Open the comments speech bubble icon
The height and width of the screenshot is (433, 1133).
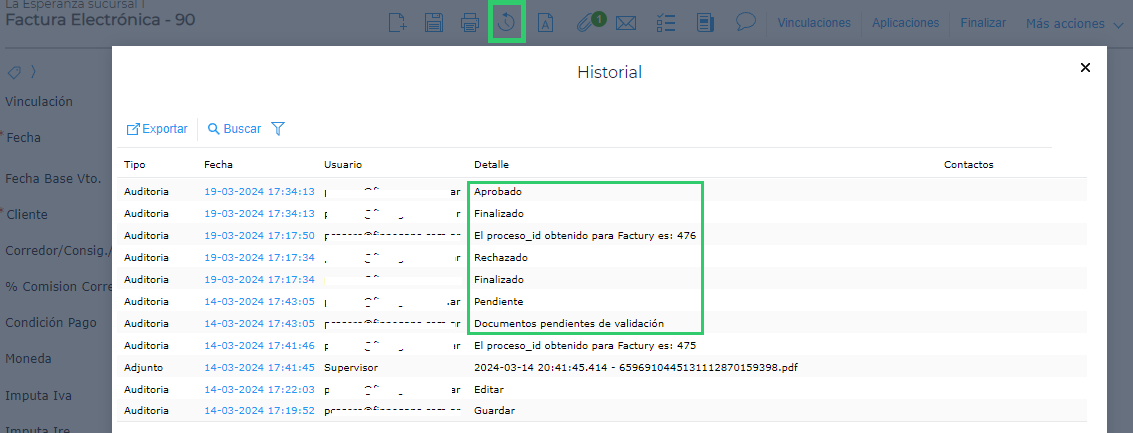(746, 22)
